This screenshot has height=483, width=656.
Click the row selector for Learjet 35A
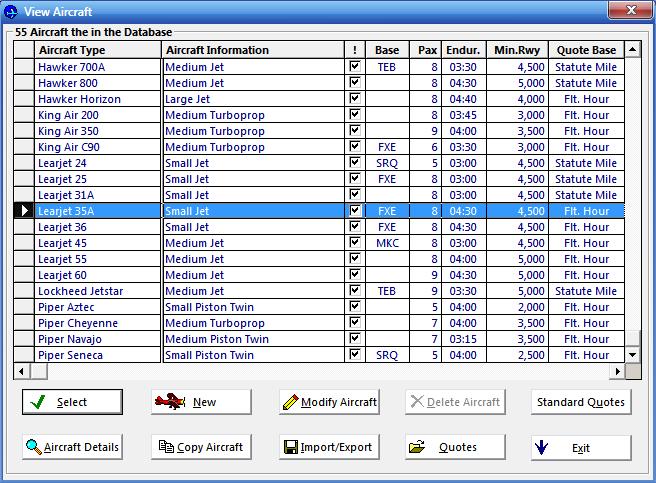click(x=24, y=211)
